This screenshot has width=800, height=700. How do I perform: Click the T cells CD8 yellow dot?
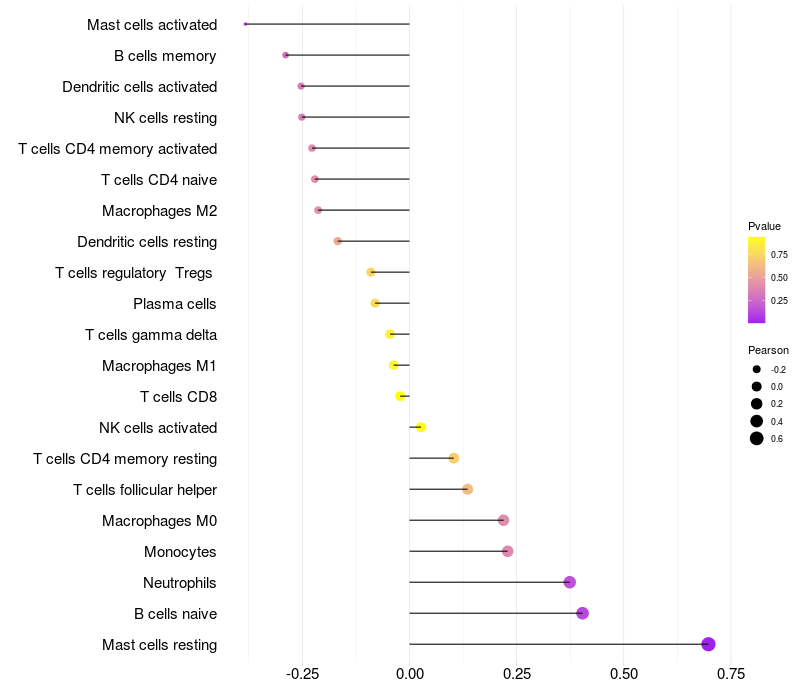(400, 396)
